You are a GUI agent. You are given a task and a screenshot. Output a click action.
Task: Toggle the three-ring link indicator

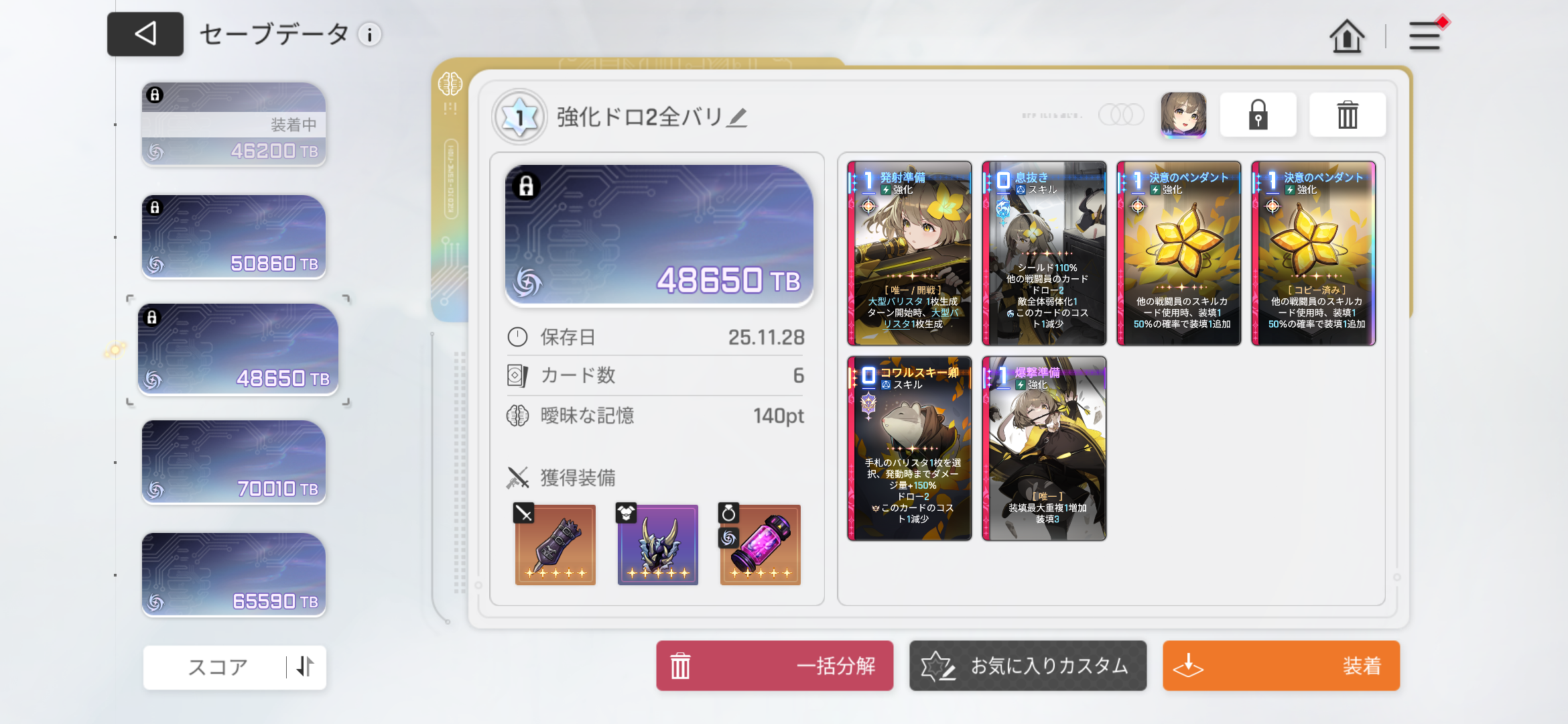click(x=1121, y=115)
